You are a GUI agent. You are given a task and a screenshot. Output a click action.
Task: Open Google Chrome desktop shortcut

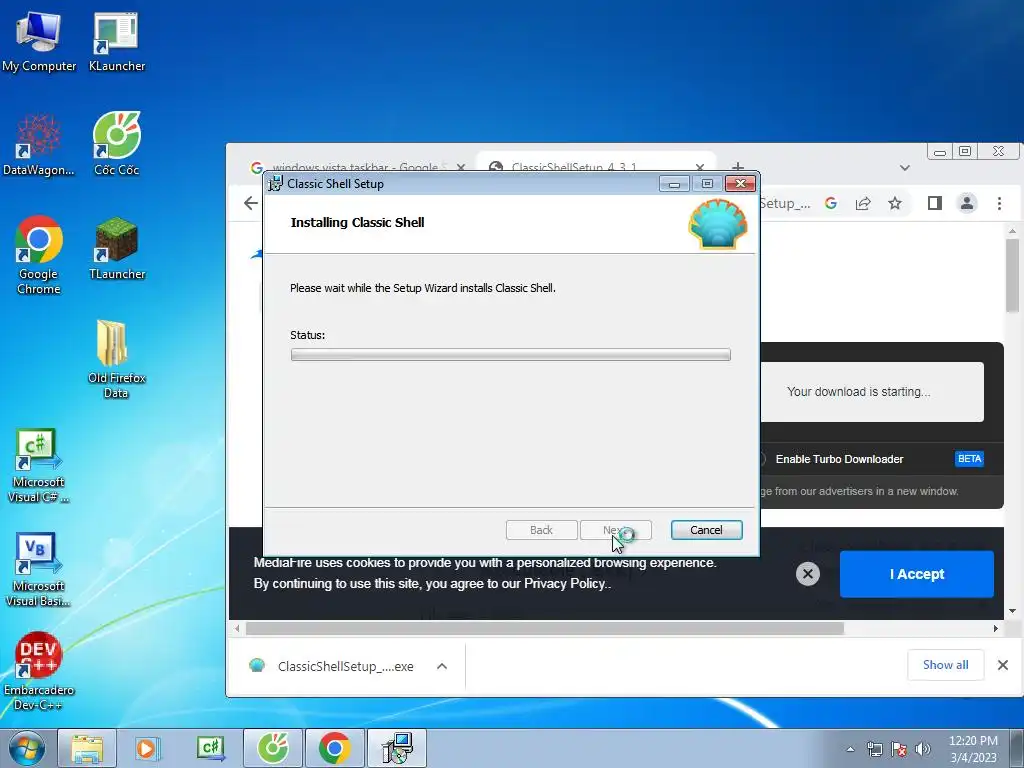[x=39, y=256]
